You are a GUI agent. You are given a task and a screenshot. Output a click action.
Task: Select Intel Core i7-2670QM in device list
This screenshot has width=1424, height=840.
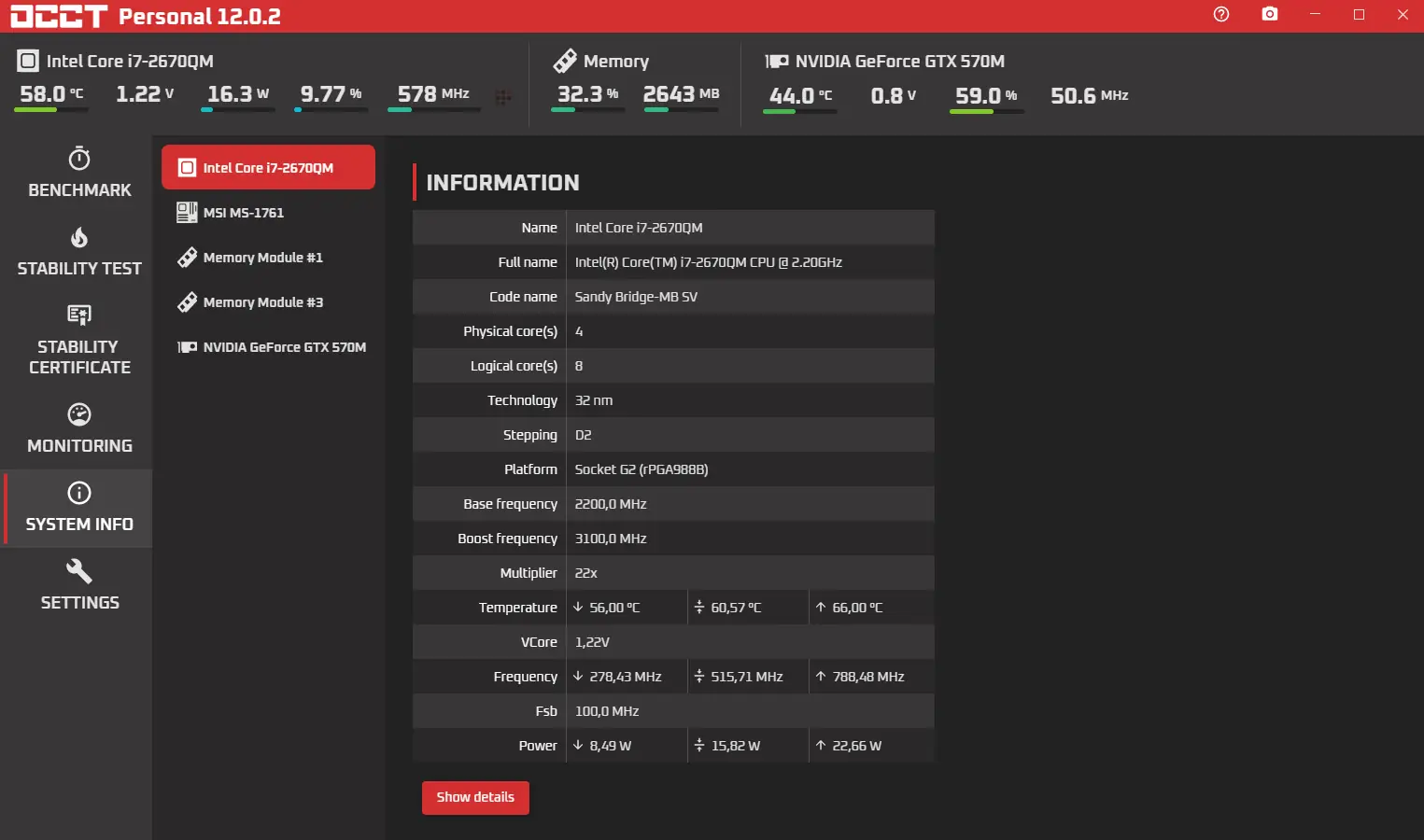coord(268,167)
